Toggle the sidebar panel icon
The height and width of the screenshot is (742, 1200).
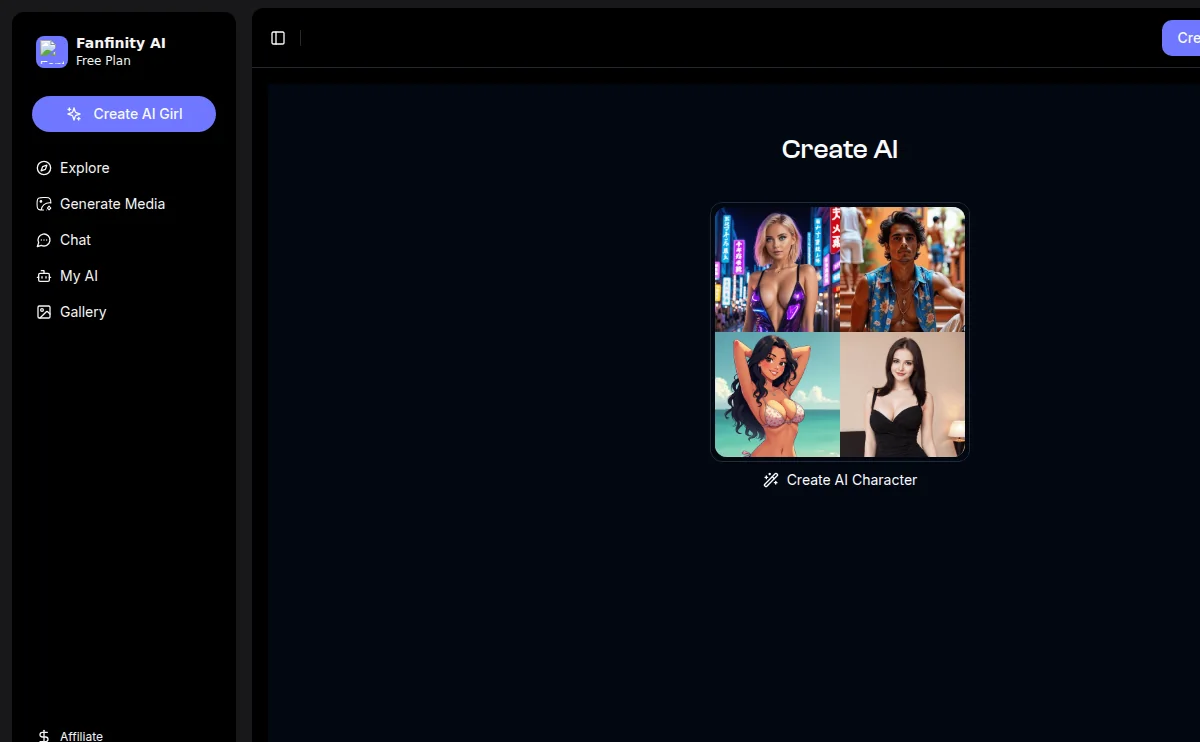(278, 38)
